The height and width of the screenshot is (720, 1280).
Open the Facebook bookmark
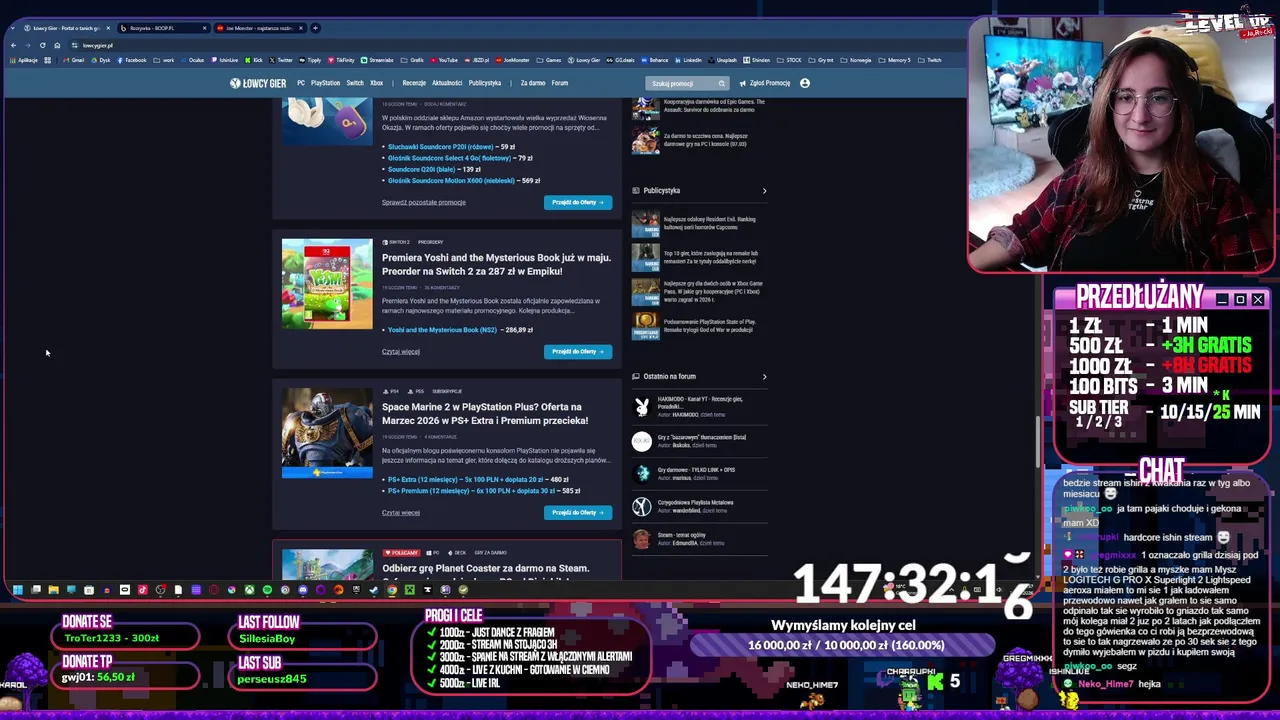point(131,60)
